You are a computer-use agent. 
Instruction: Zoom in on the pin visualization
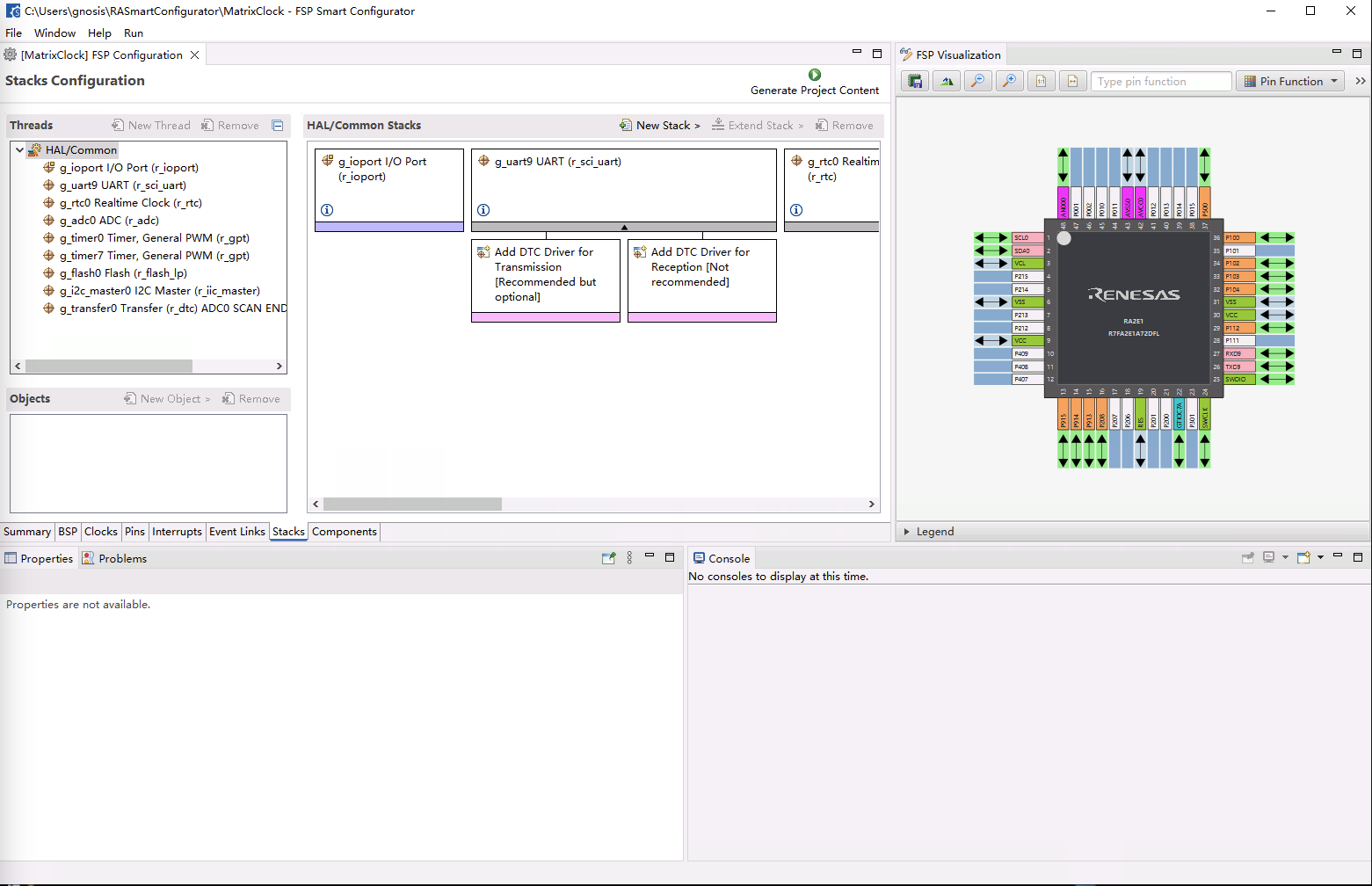(x=1010, y=82)
